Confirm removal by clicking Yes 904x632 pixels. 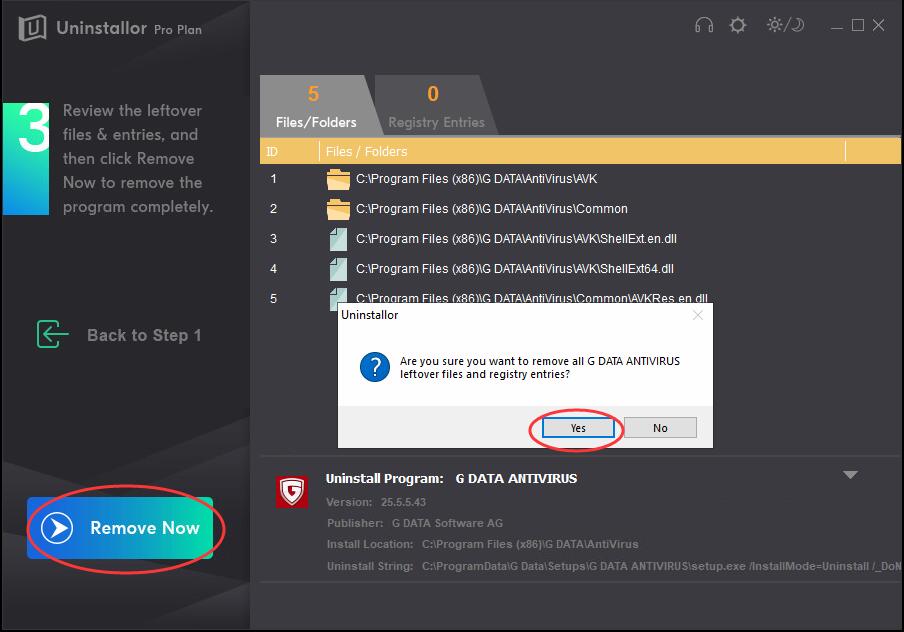578,428
